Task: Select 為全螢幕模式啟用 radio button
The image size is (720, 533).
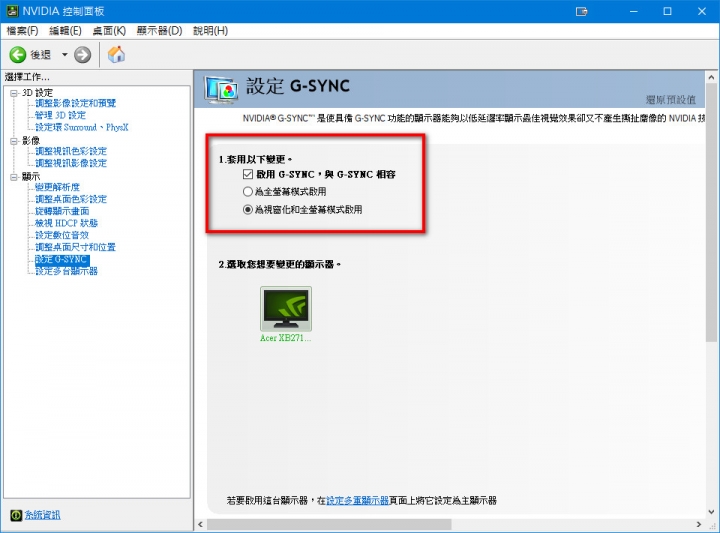Action: 248,191
